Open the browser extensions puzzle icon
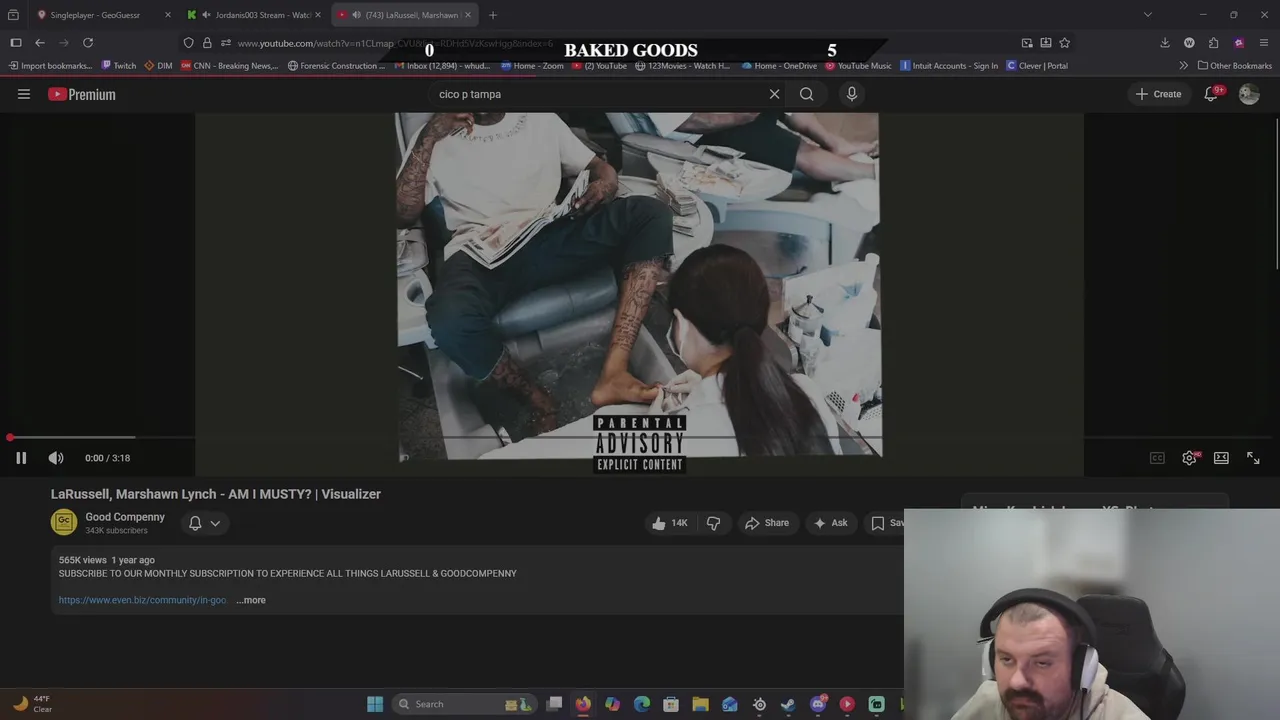The image size is (1280, 720). [x=1213, y=43]
